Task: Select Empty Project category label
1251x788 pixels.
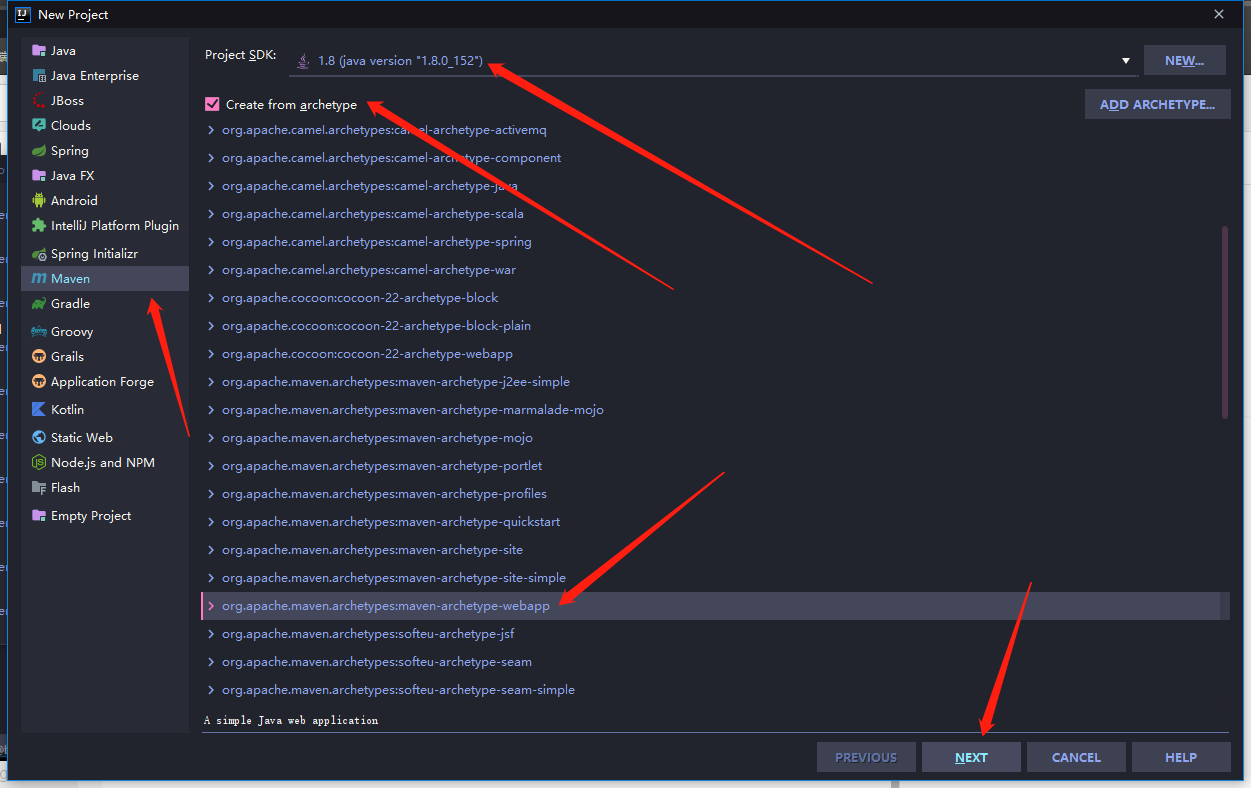Action: coord(91,516)
